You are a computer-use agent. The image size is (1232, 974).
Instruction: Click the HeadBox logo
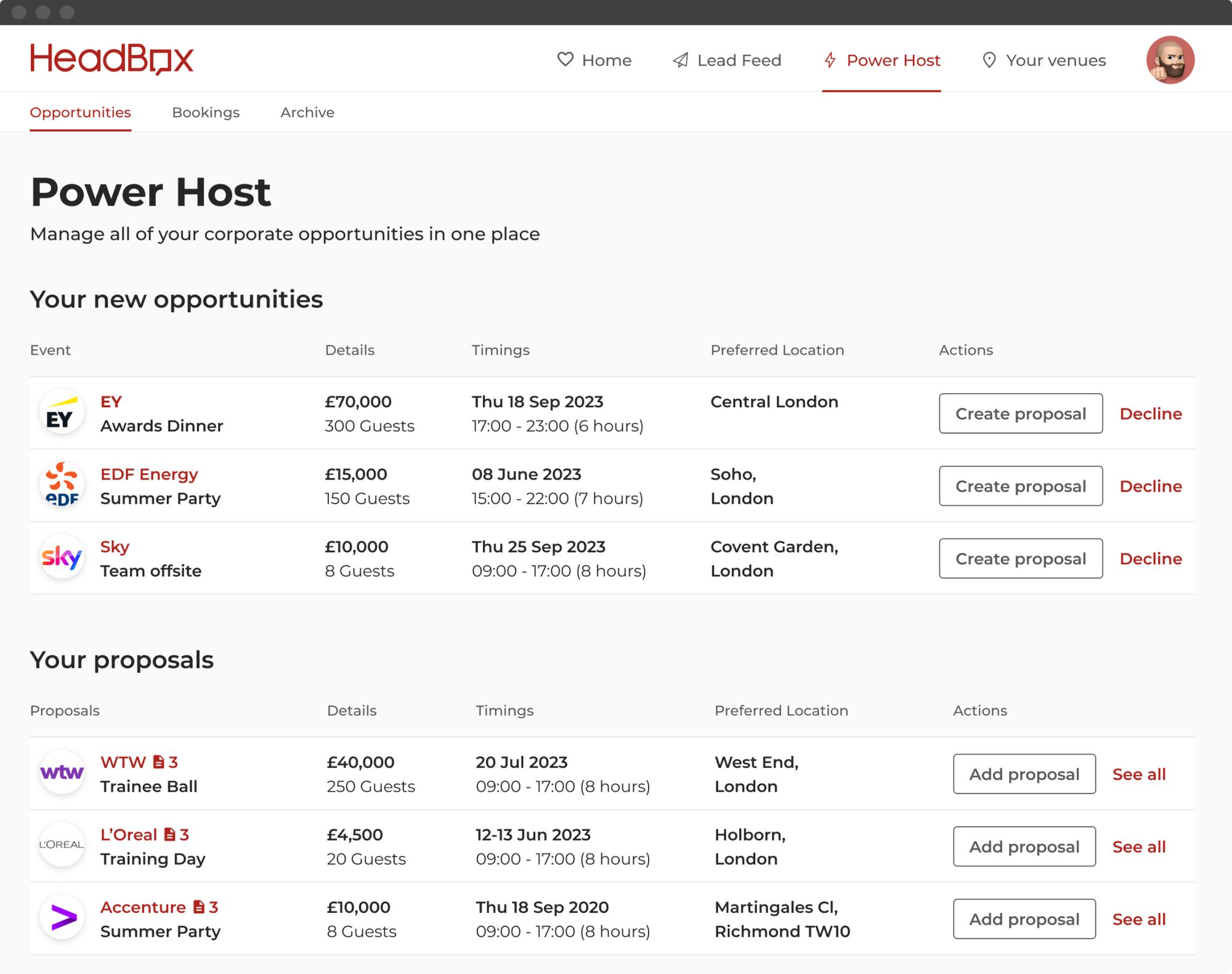pyautogui.click(x=111, y=59)
